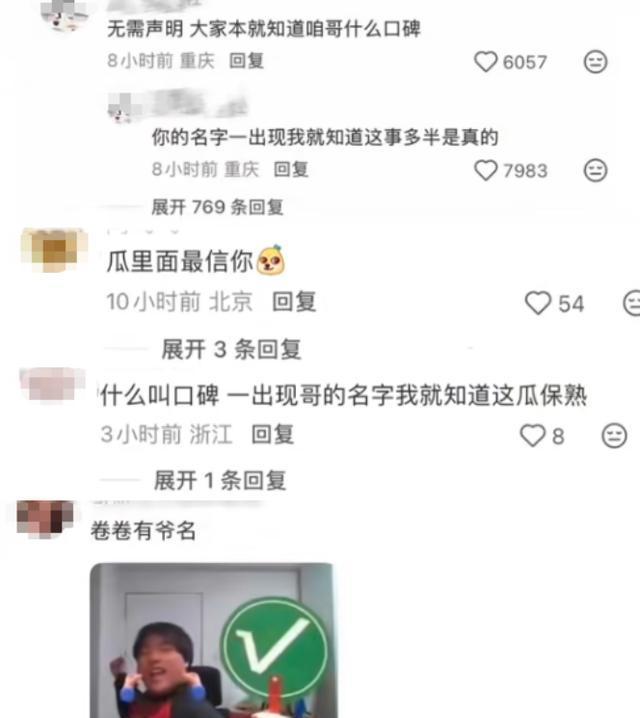Open the image attached with green checkmark

point(213,640)
